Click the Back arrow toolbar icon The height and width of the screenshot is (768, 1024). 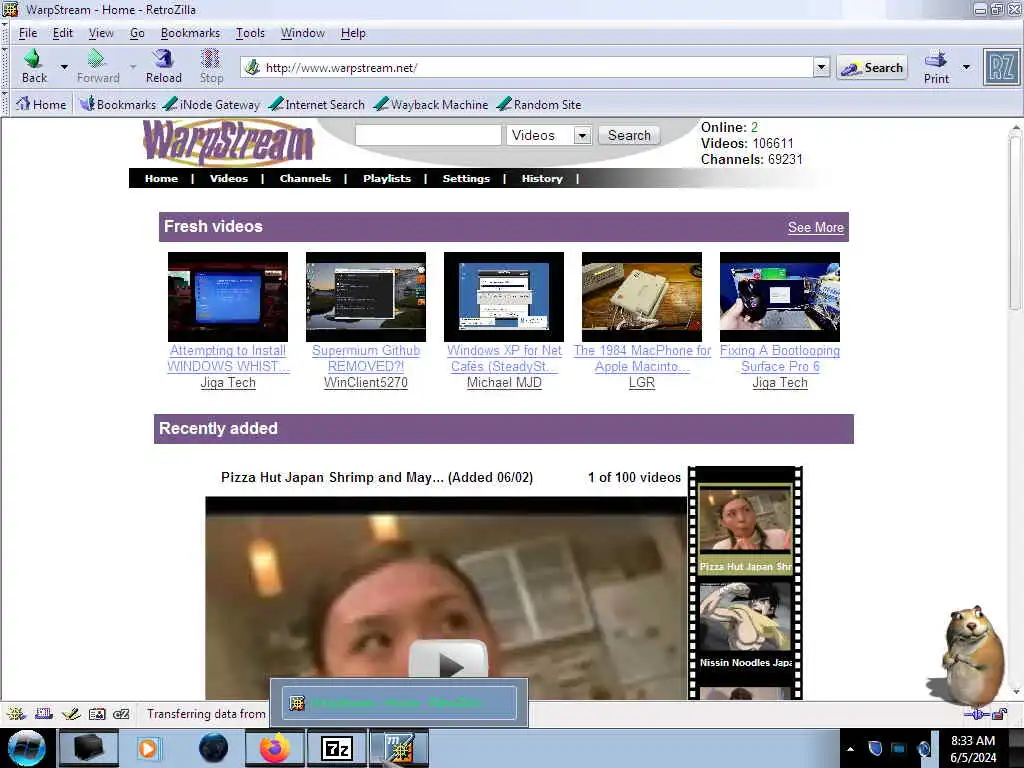(x=33, y=59)
